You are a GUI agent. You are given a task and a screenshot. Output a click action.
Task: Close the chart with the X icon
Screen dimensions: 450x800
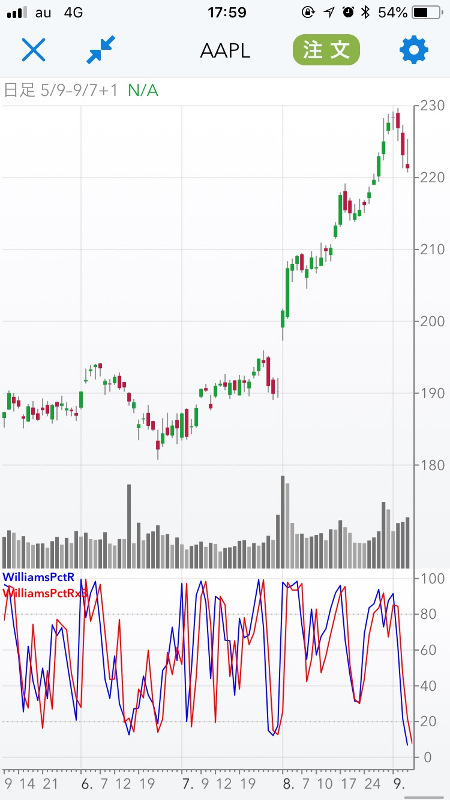click(x=34, y=50)
